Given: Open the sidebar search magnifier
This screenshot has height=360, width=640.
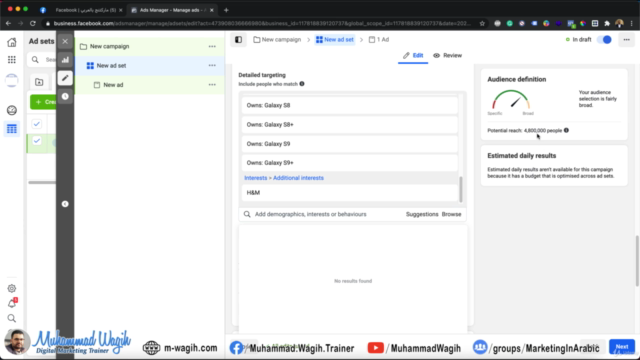Looking at the screenshot, I should point(12,318).
